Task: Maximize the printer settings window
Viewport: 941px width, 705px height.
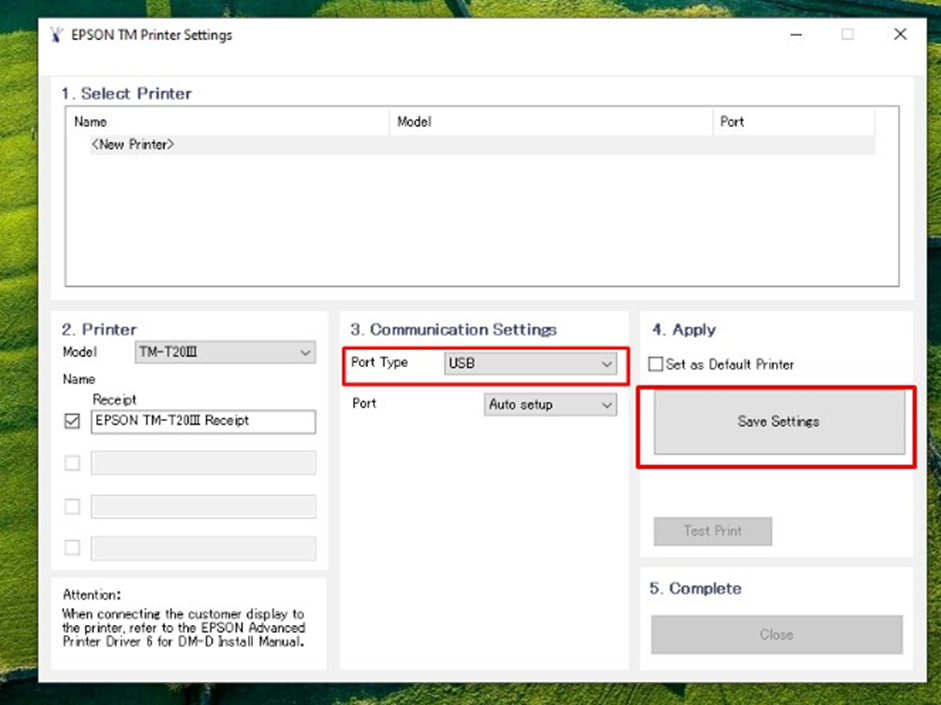Action: [847, 35]
